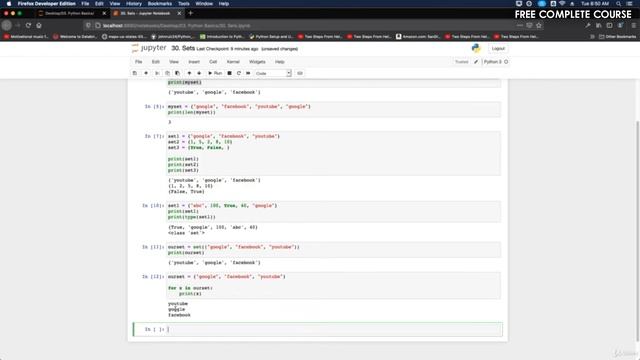Click the output line {False, True}

(x=186, y=191)
